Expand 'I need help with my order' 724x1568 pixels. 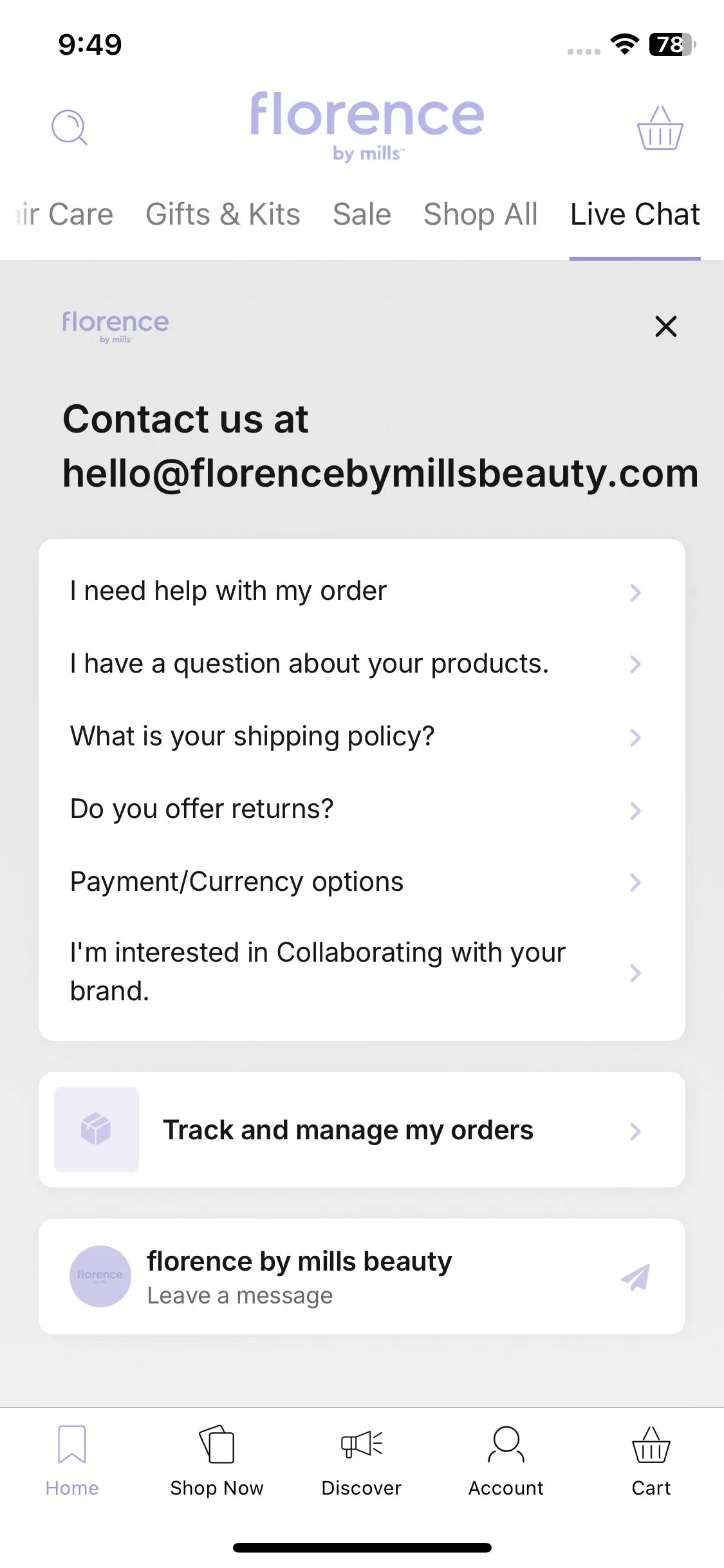362,591
